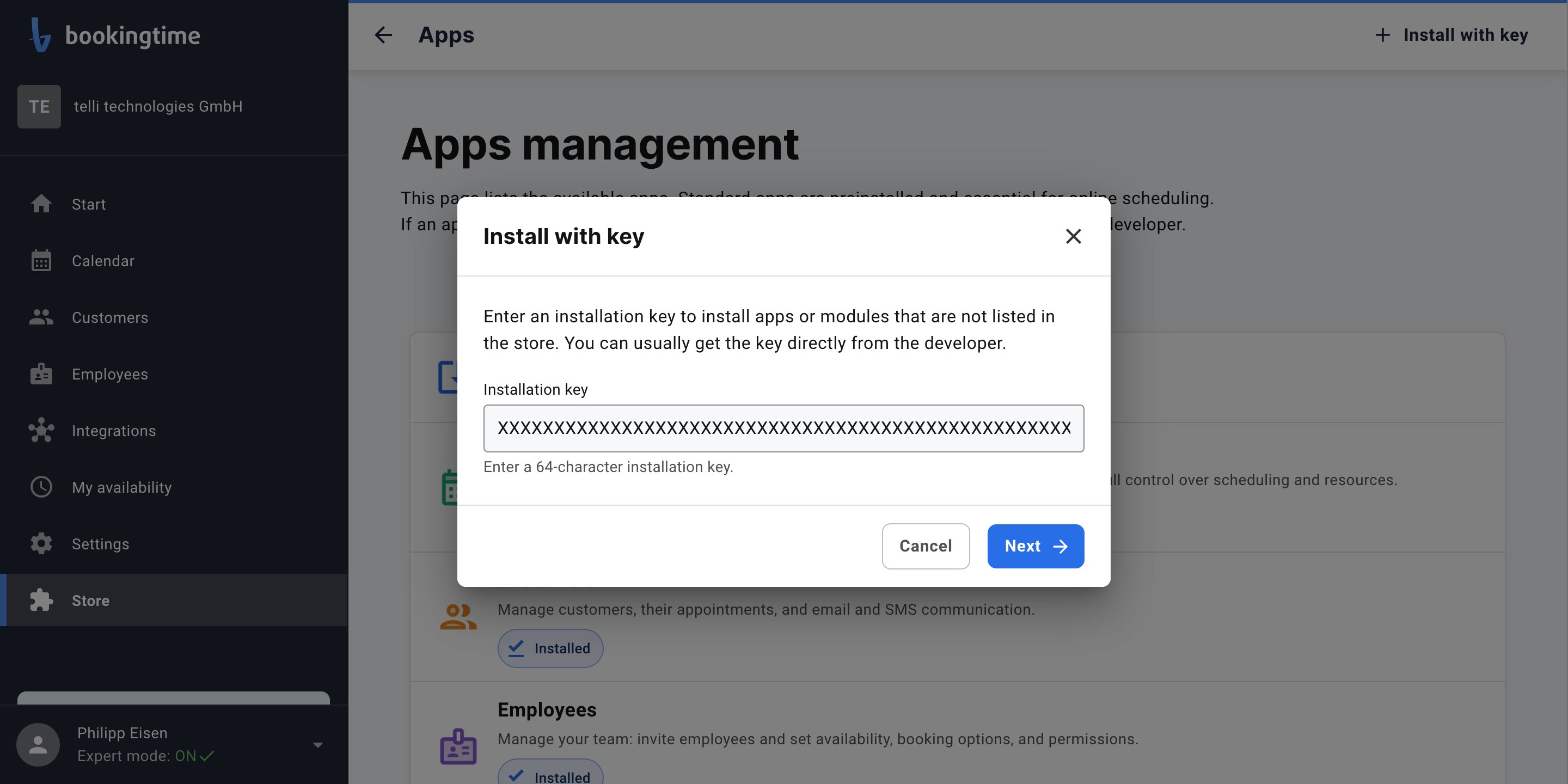Click the puzzle icon beside Store
The image size is (1568, 784).
(41, 600)
